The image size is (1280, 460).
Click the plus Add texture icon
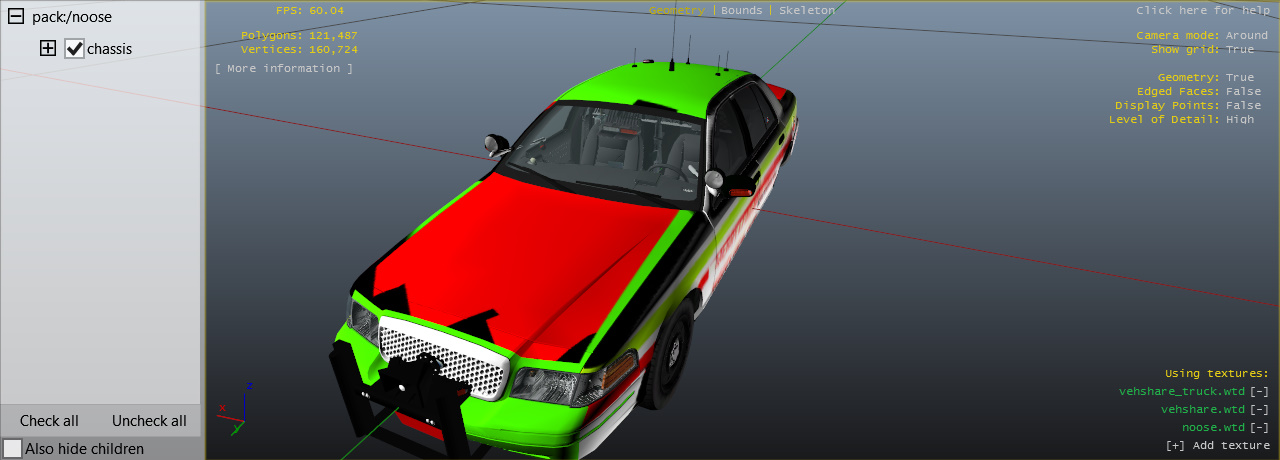[1176, 445]
